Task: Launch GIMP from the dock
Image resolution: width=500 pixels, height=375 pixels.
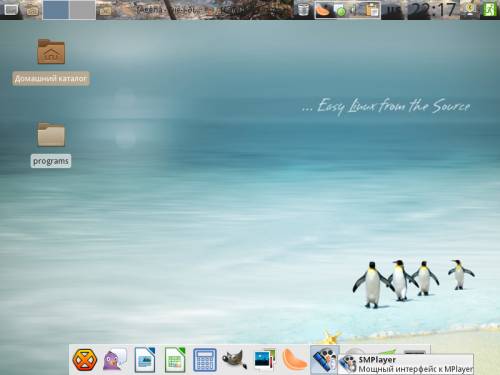Action: pos(235,360)
